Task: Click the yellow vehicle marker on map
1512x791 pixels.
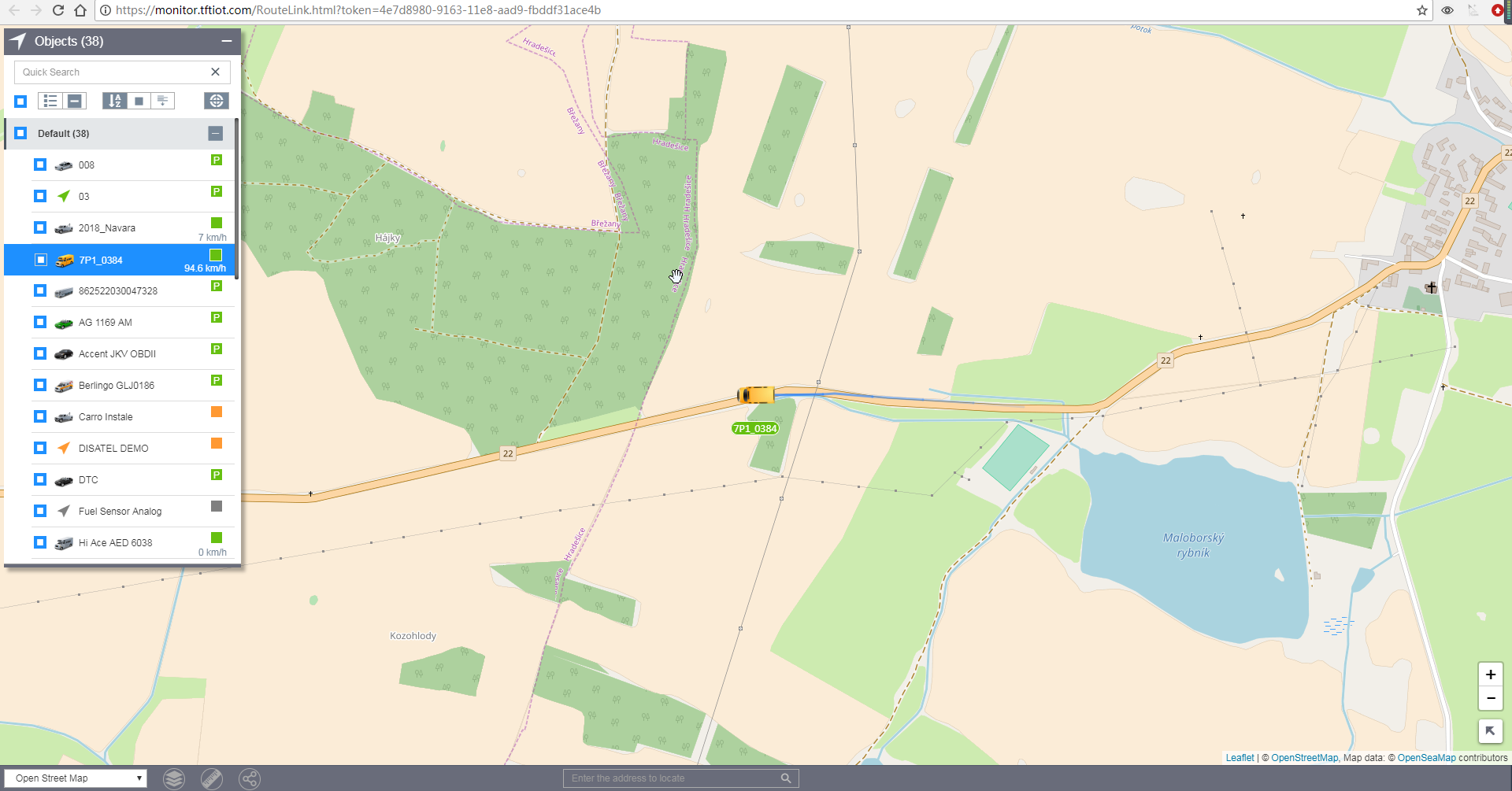Action: click(x=756, y=394)
